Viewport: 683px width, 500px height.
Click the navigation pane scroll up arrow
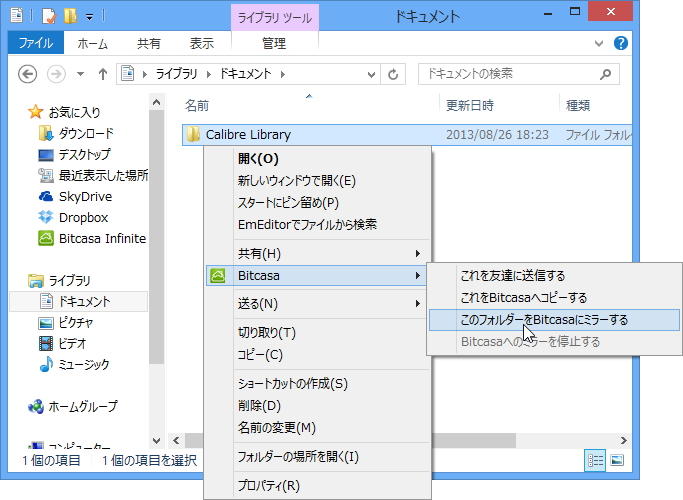click(x=156, y=102)
